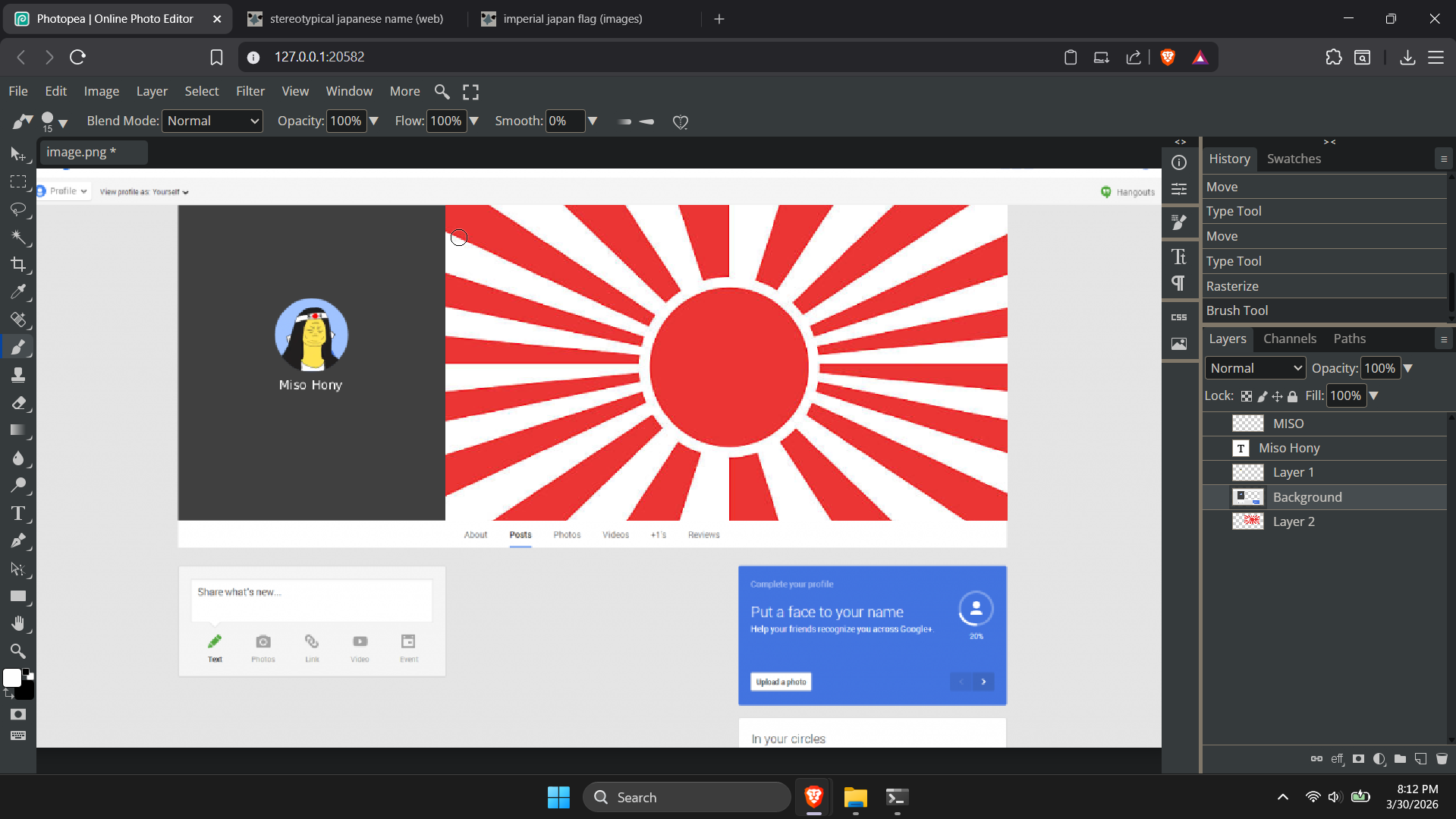Select the Layer 2 layer
The height and width of the screenshot is (819, 1456).
tap(1293, 521)
